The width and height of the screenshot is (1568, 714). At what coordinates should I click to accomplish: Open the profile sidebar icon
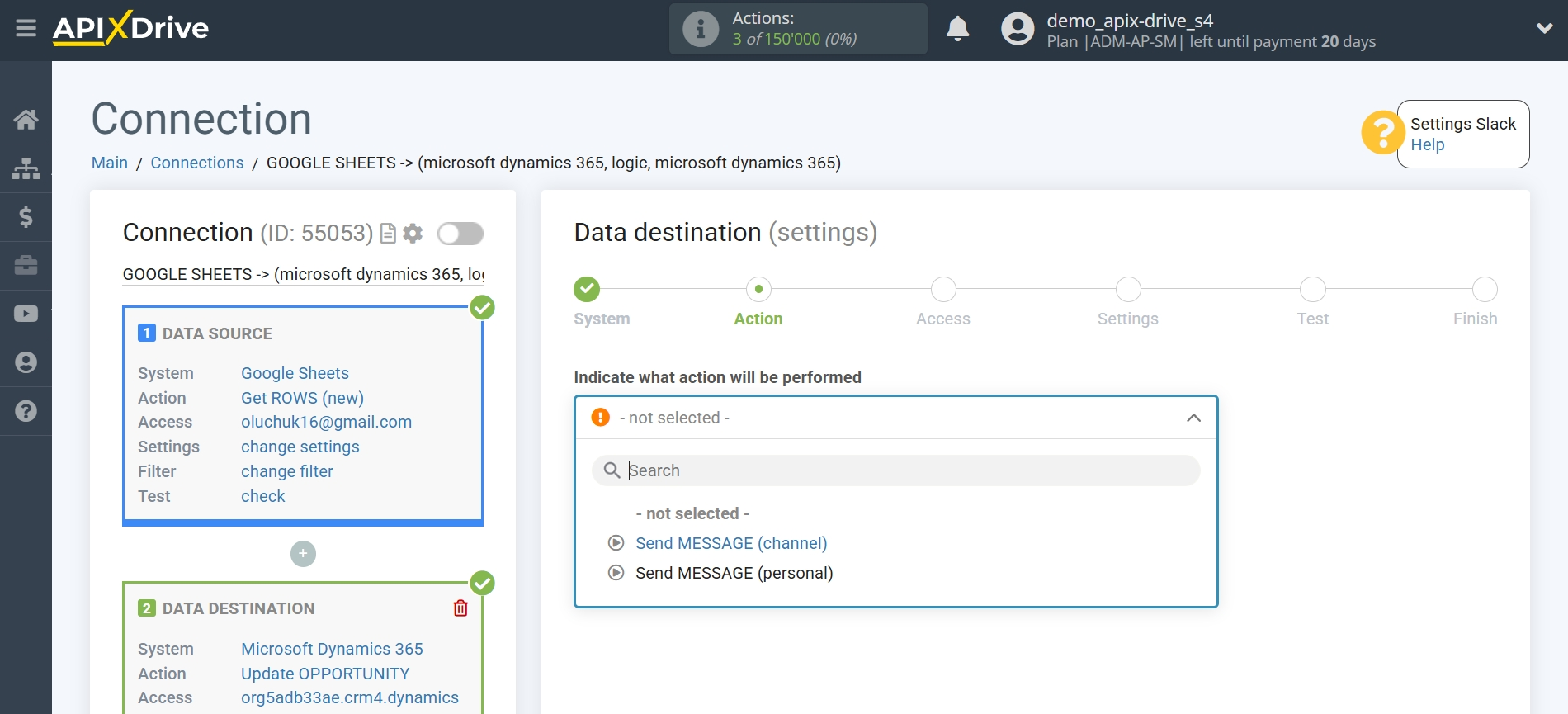[x=26, y=362]
